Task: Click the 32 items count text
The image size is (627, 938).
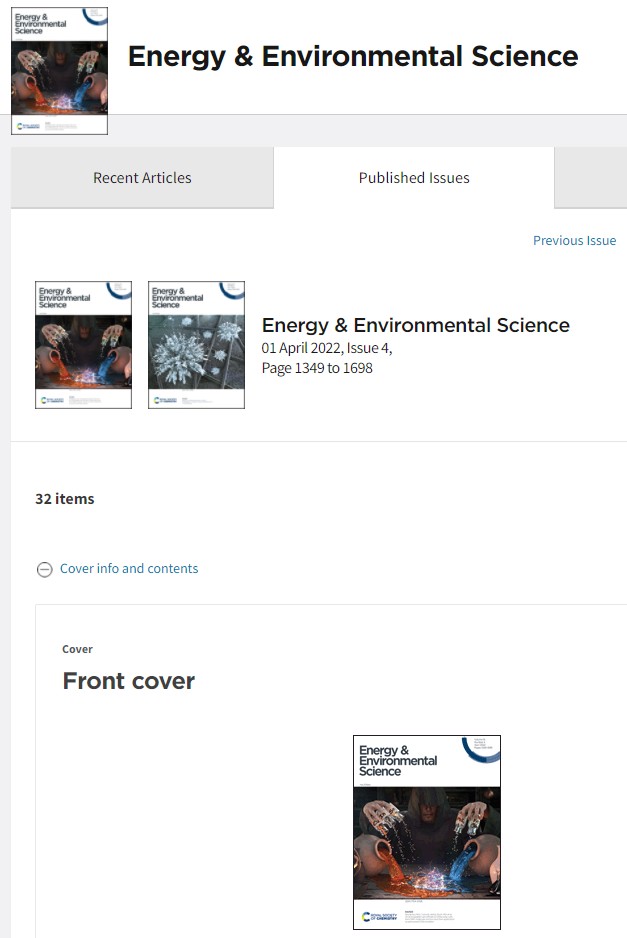Action: click(64, 498)
